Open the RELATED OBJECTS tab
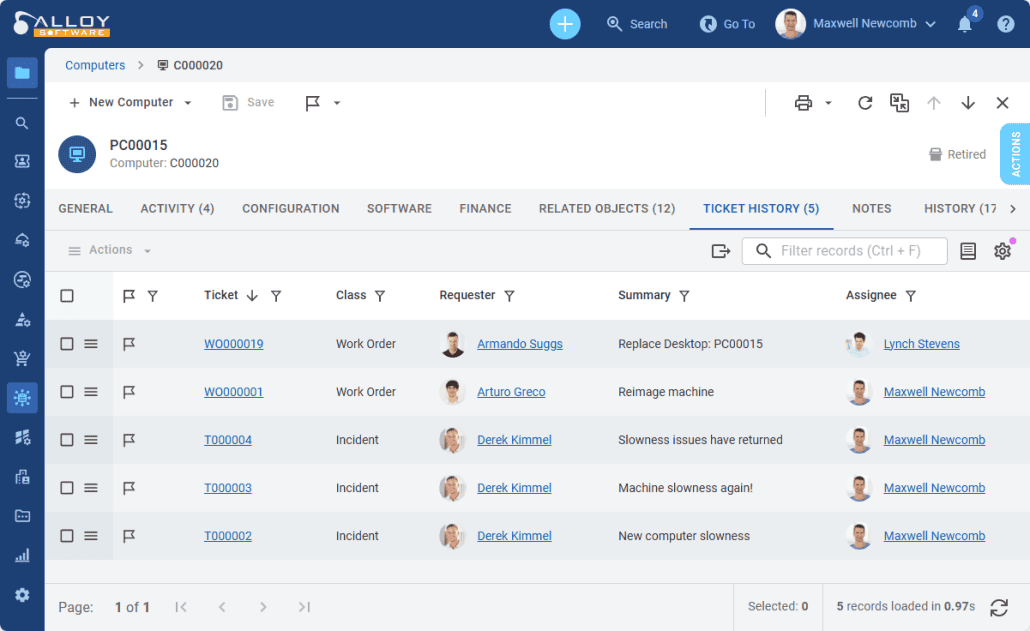 click(x=606, y=208)
